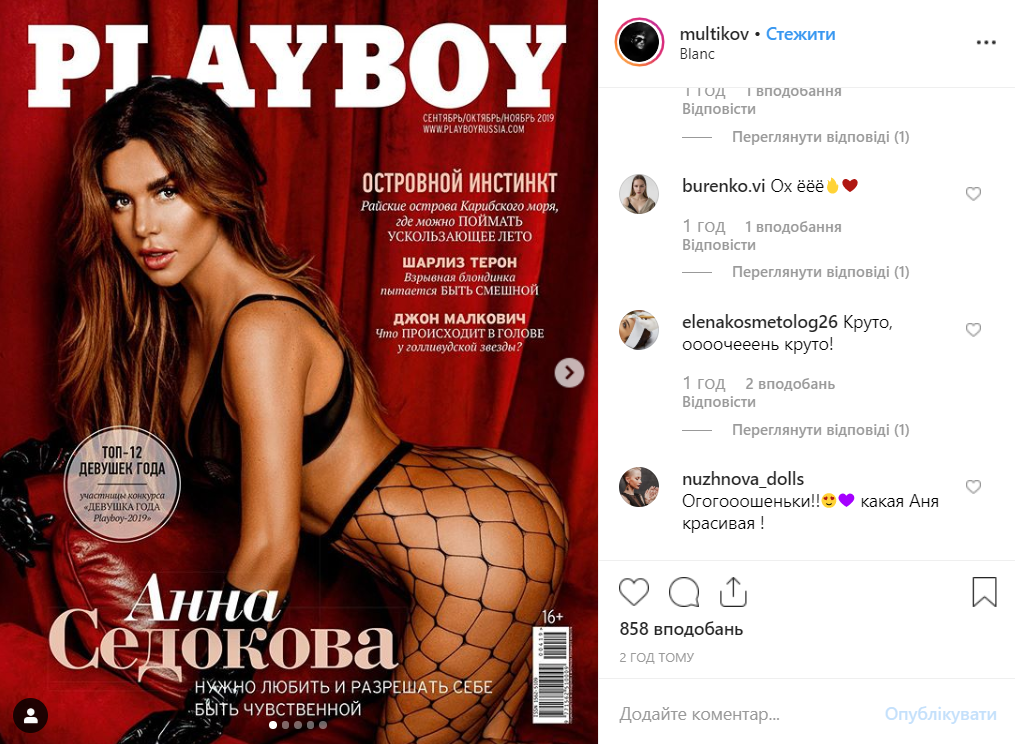Like the post with heart icon
The height and width of the screenshot is (744, 1015).
click(x=634, y=591)
